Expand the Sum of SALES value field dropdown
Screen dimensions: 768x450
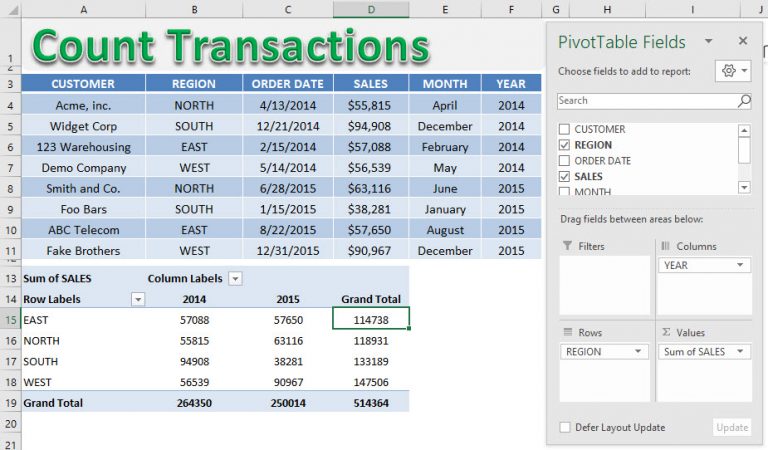click(x=742, y=352)
